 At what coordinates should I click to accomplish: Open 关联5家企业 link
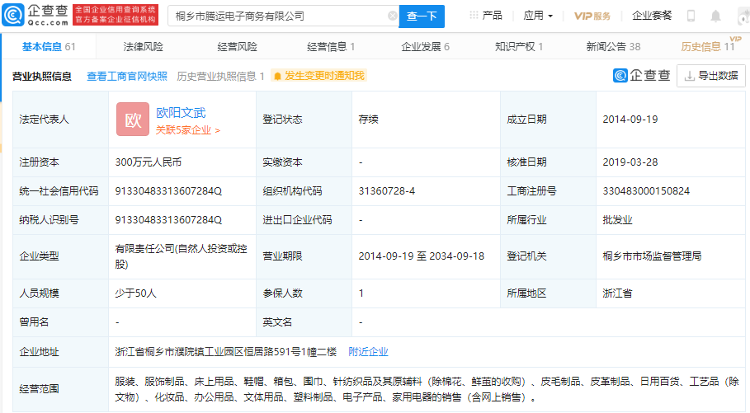coord(188,130)
